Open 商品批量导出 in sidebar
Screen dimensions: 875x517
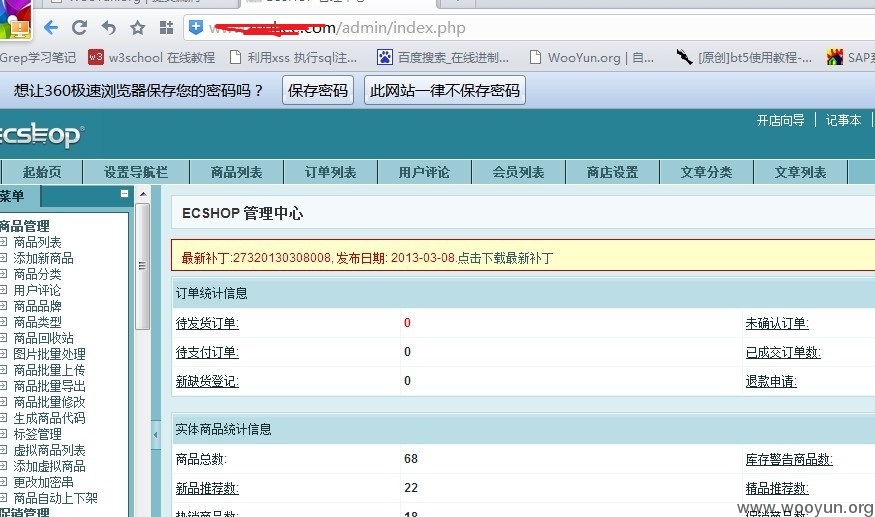[x=50, y=386]
